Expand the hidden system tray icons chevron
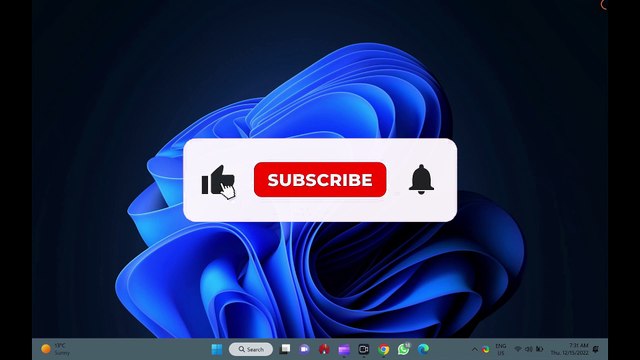The image size is (640, 360). (474, 349)
